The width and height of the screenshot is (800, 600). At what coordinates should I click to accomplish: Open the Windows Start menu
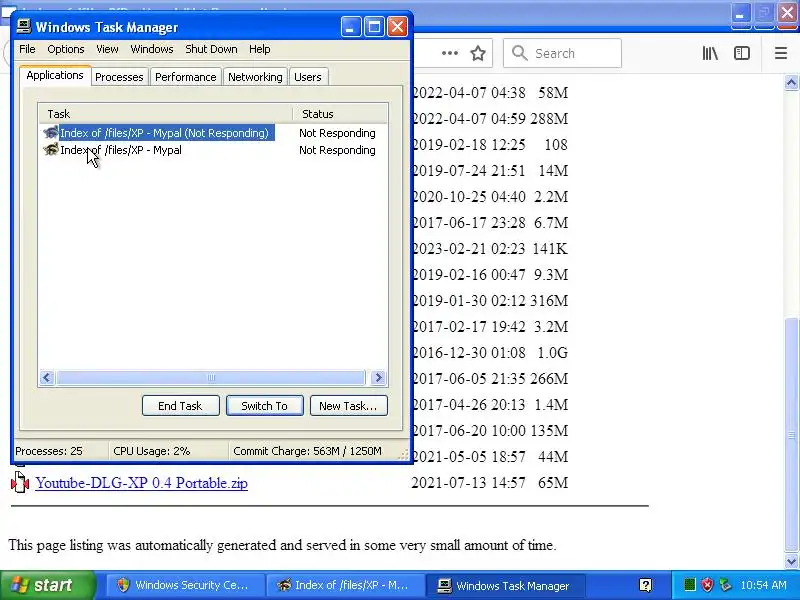[48, 585]
